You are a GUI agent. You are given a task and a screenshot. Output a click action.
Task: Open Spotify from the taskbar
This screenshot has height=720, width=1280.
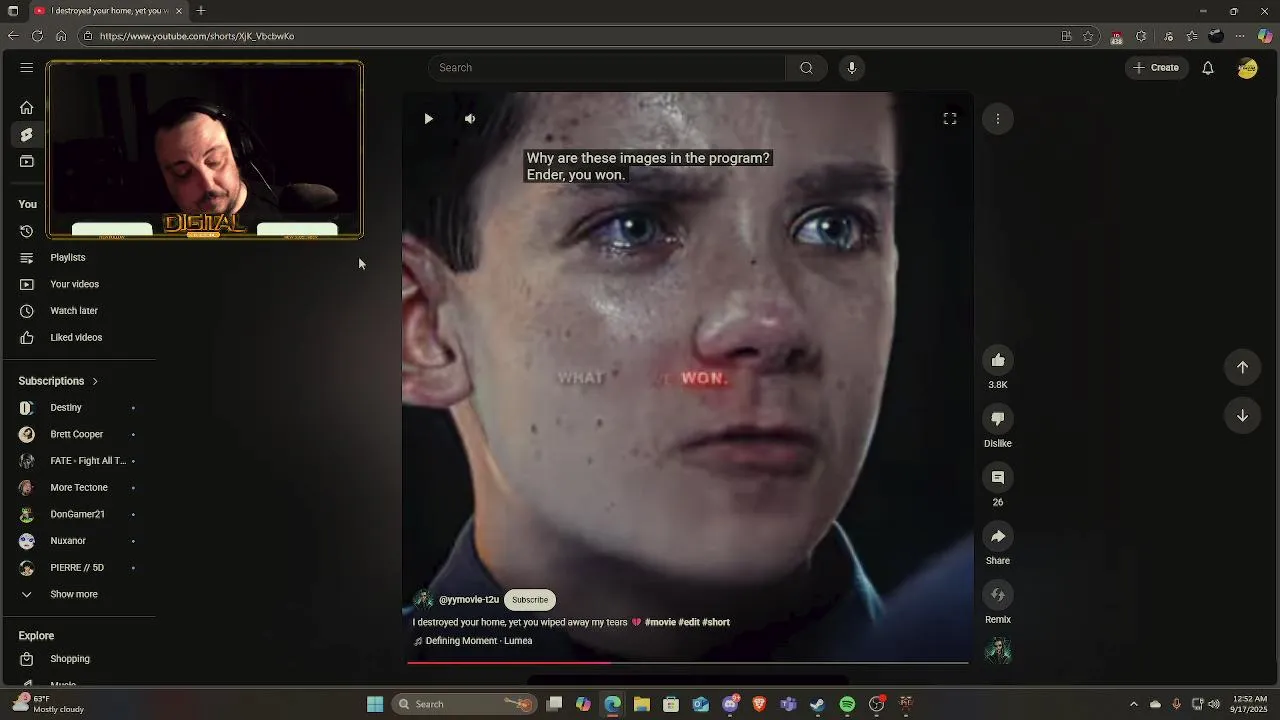[847, 704]
